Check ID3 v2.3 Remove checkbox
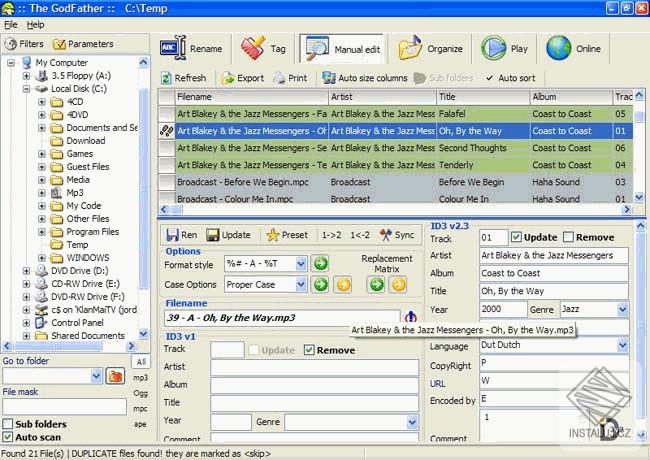This screenshot has width=650, height=460. click(x=568, y=237)
